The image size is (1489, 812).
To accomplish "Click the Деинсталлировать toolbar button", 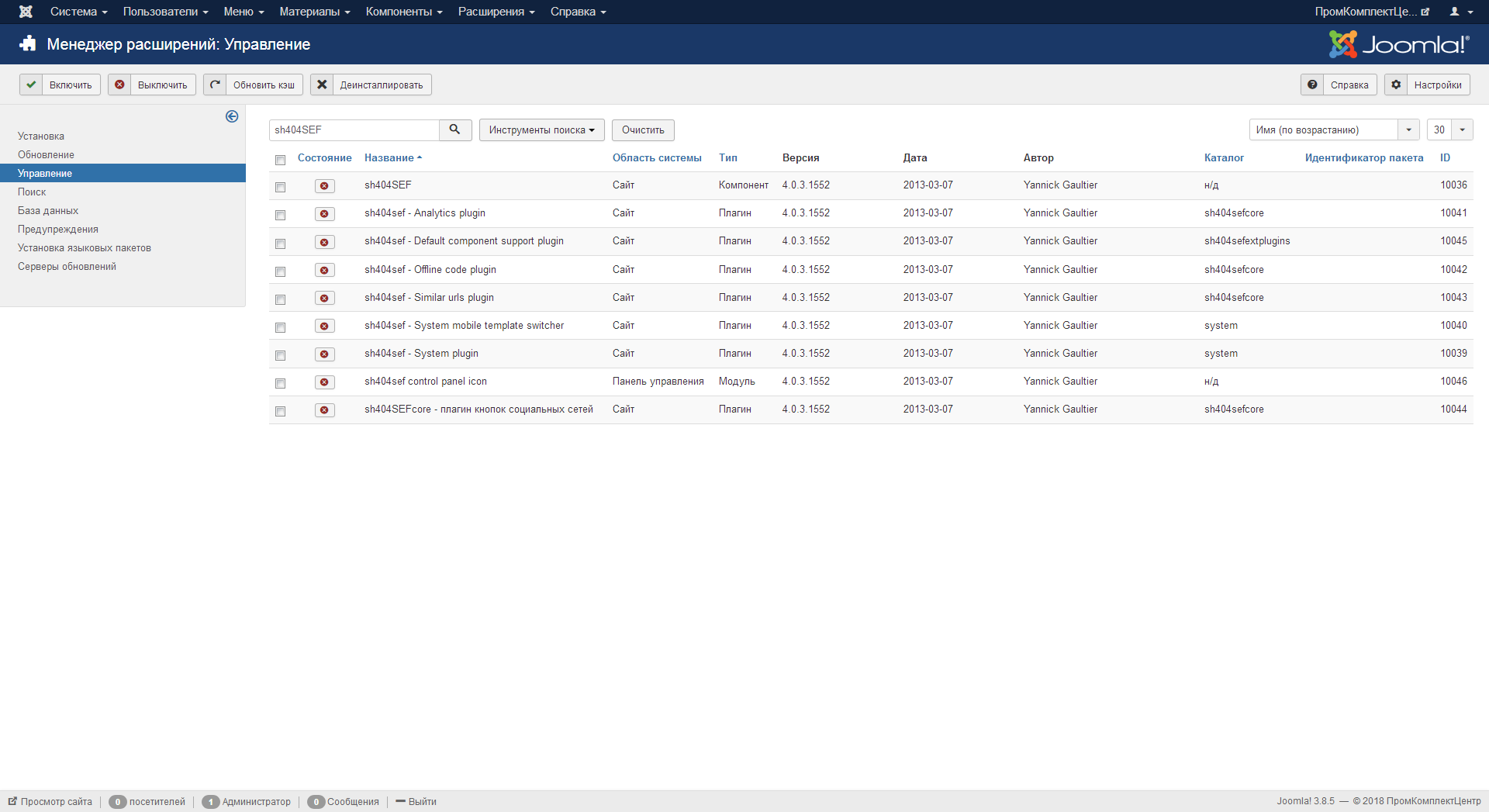I will (x=371, y=85).
